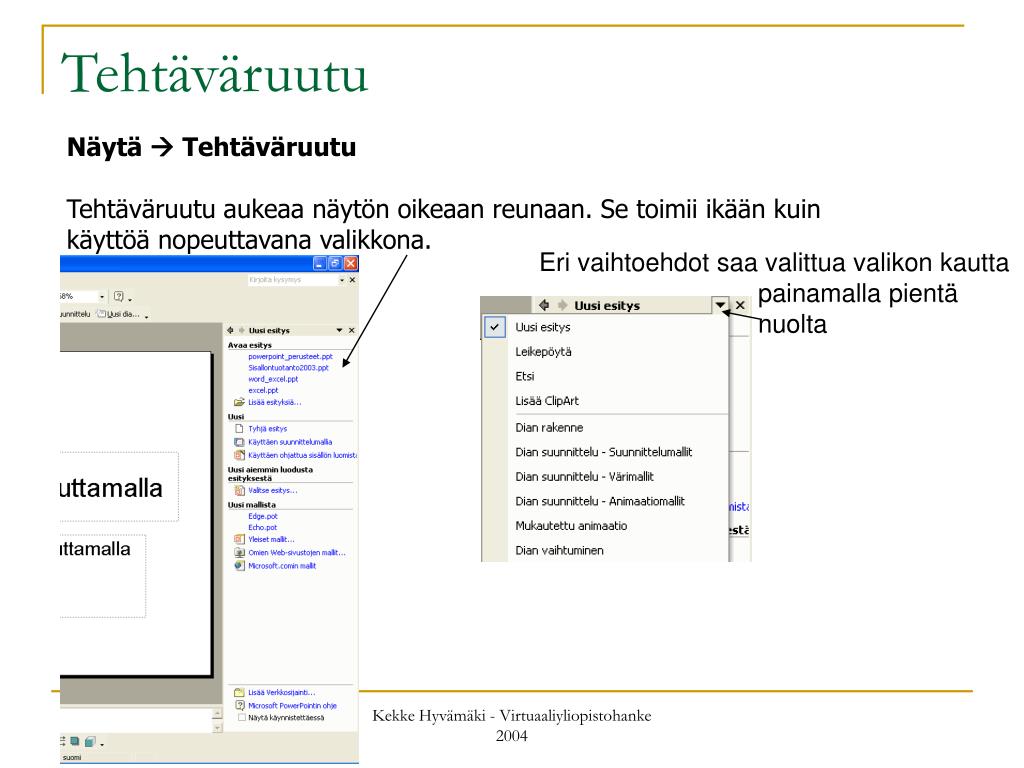Open the Kirjoita kysymys box dropdown arrow
Image resolution: width=1024 pixels, height=768 pixels.
coord(342,280)
